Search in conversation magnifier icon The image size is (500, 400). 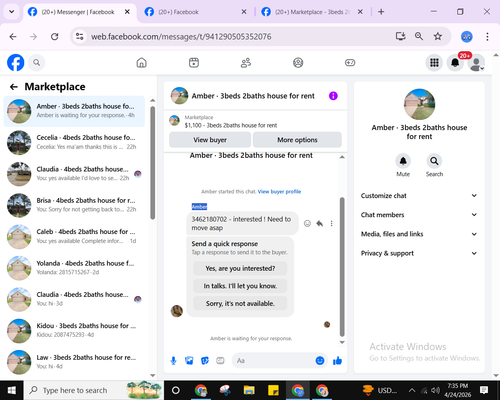434,161
